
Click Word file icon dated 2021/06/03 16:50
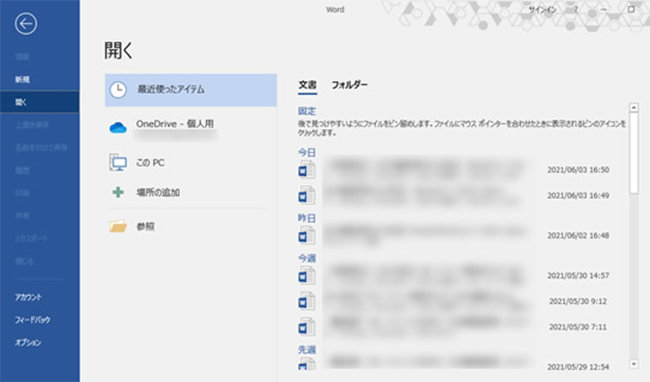click(307, 170)
